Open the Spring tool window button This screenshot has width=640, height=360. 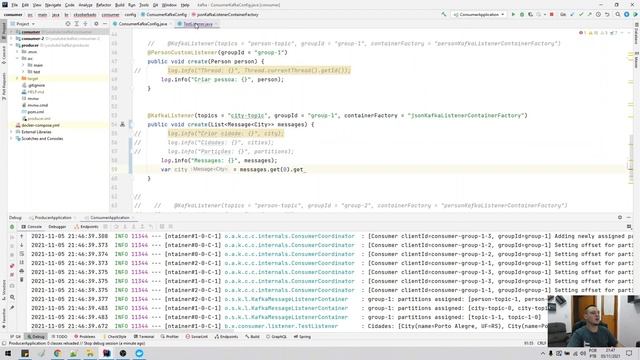tap(302, 337)
